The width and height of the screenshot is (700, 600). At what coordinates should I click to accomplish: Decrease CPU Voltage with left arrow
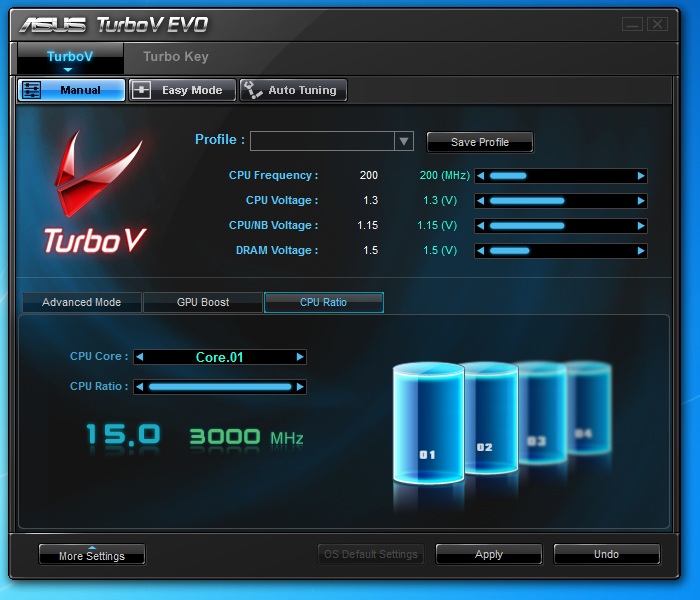click(x=481, y=201)
